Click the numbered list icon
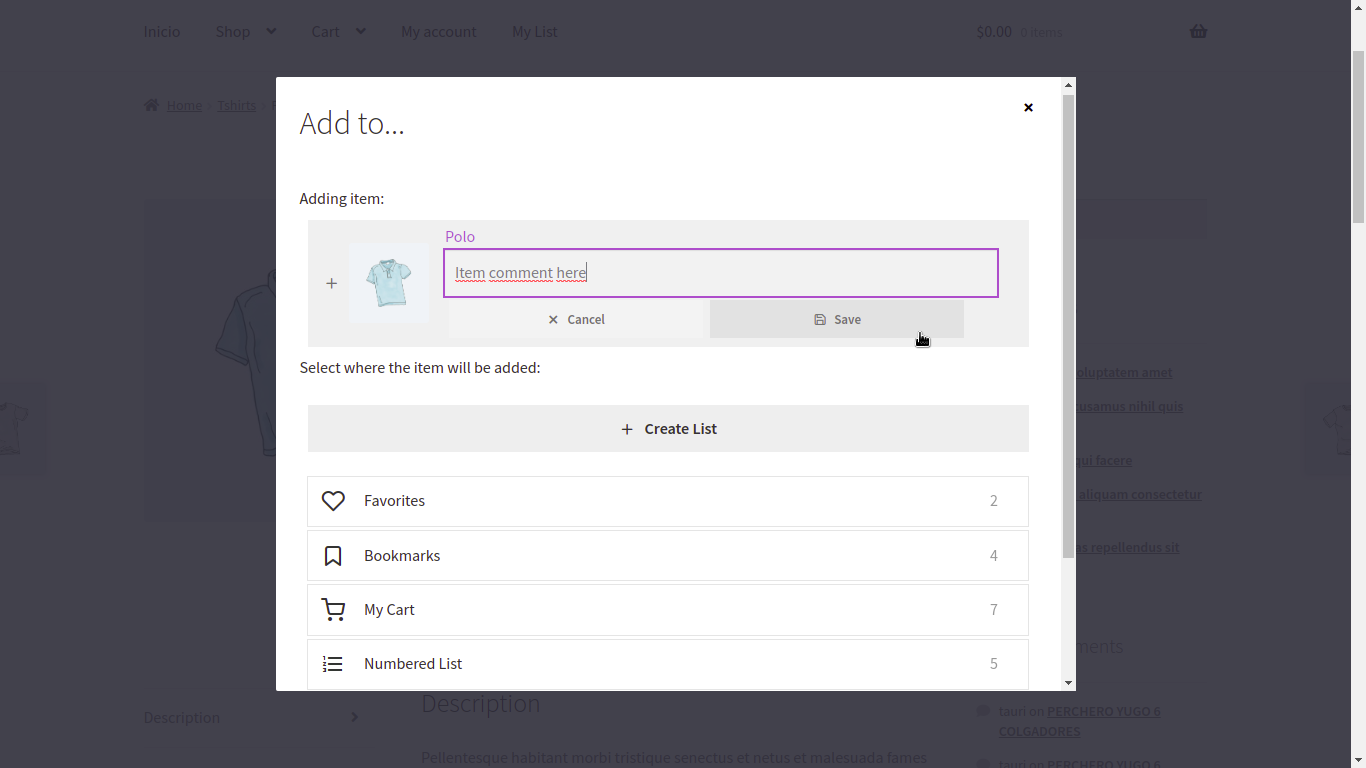1366x768 pixels. coord(333,664)
